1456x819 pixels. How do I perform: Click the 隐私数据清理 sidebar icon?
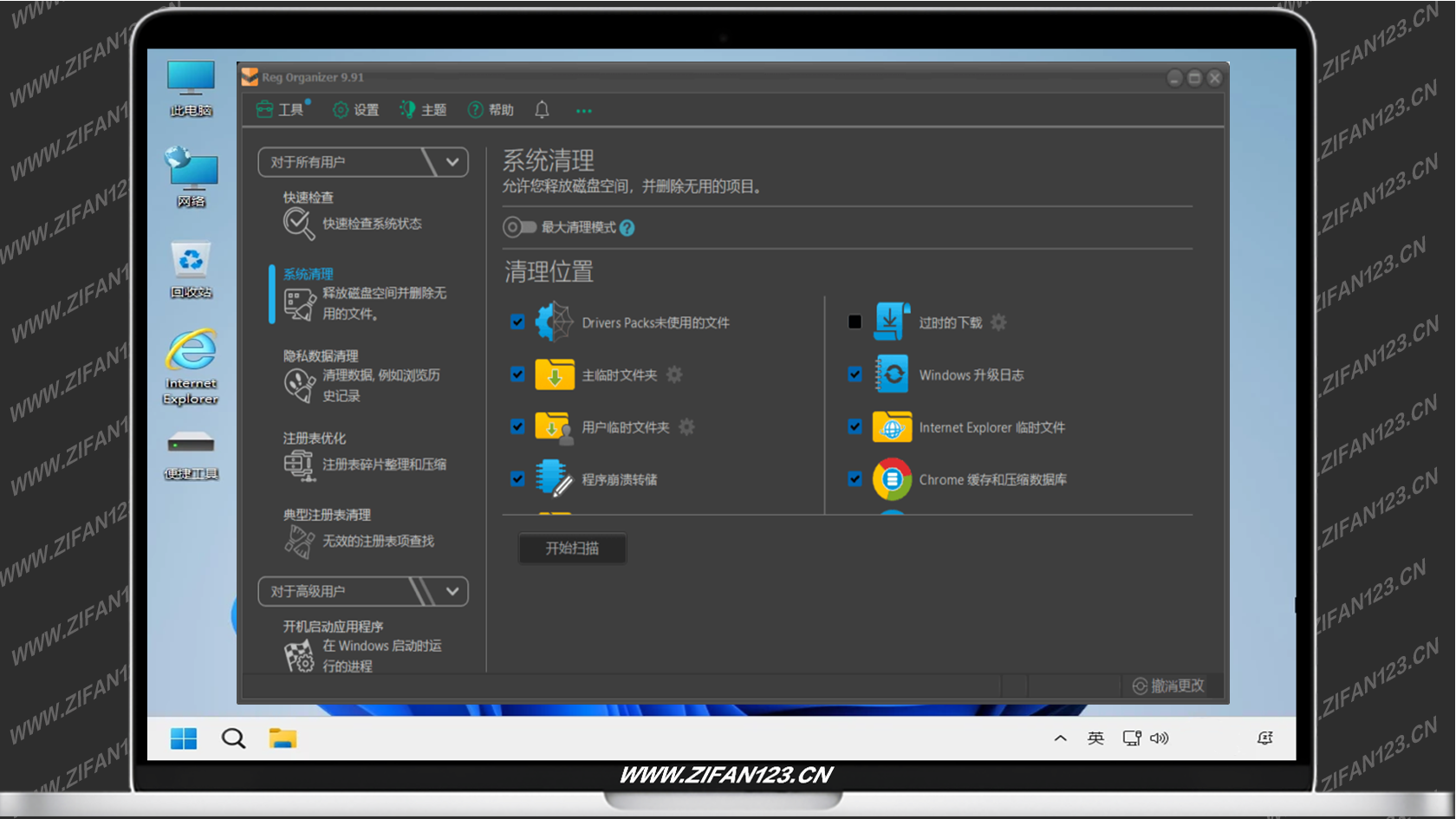[300, 386]
